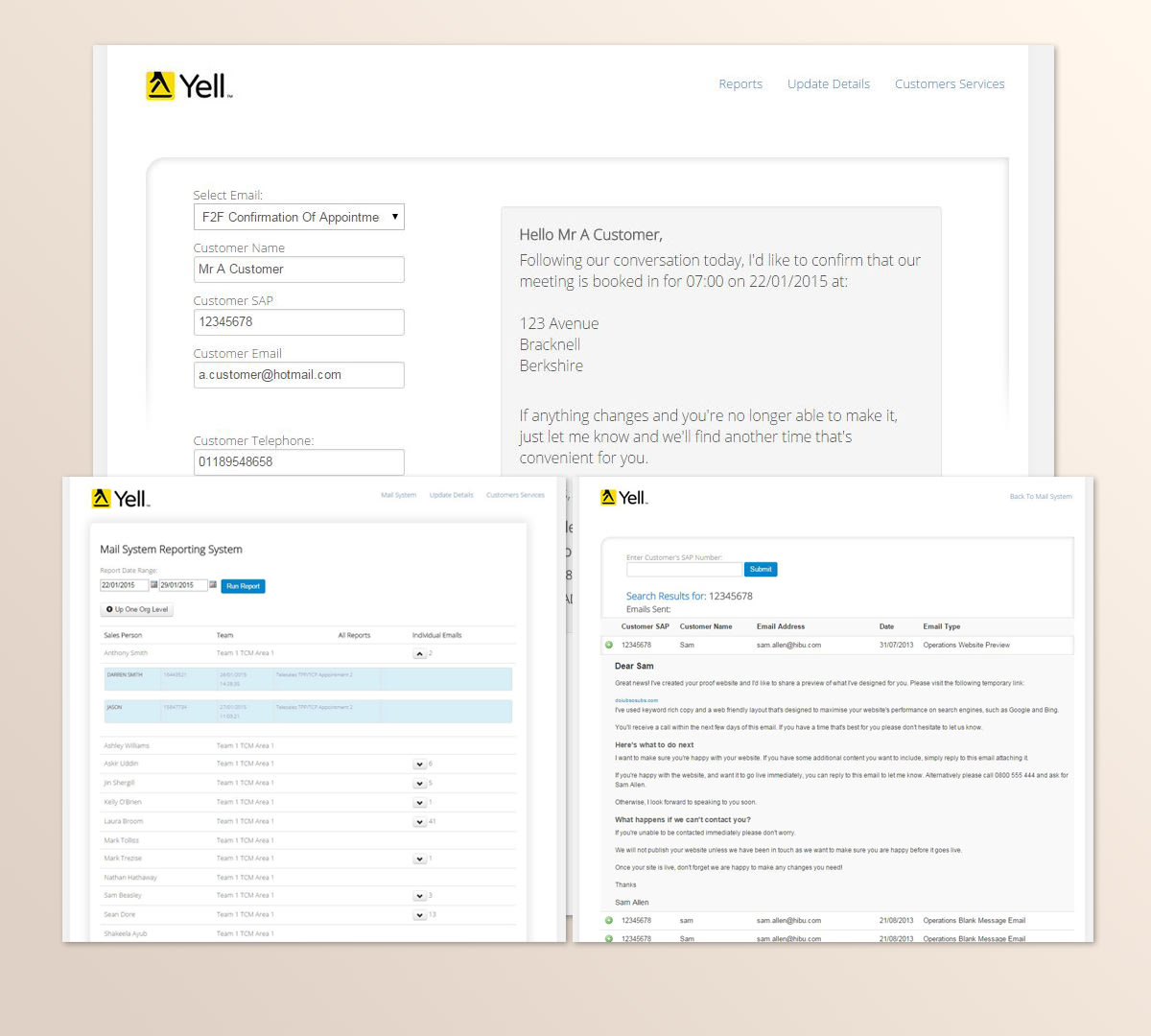Expand Sam Beasley's individual emails
Image resolution: width=1151 pixels, height=1036 pixels.
(x=419, y=896)
